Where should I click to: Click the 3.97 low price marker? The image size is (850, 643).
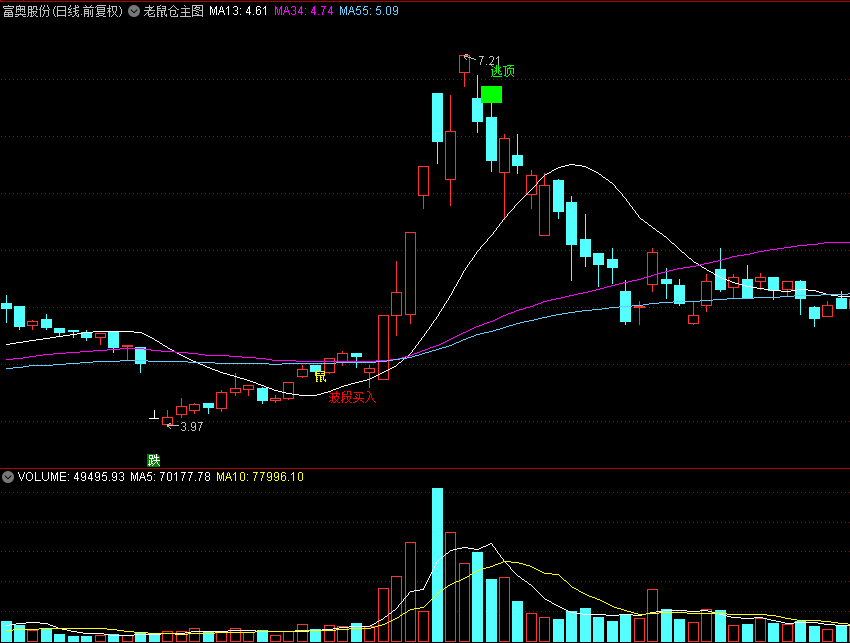191,427
